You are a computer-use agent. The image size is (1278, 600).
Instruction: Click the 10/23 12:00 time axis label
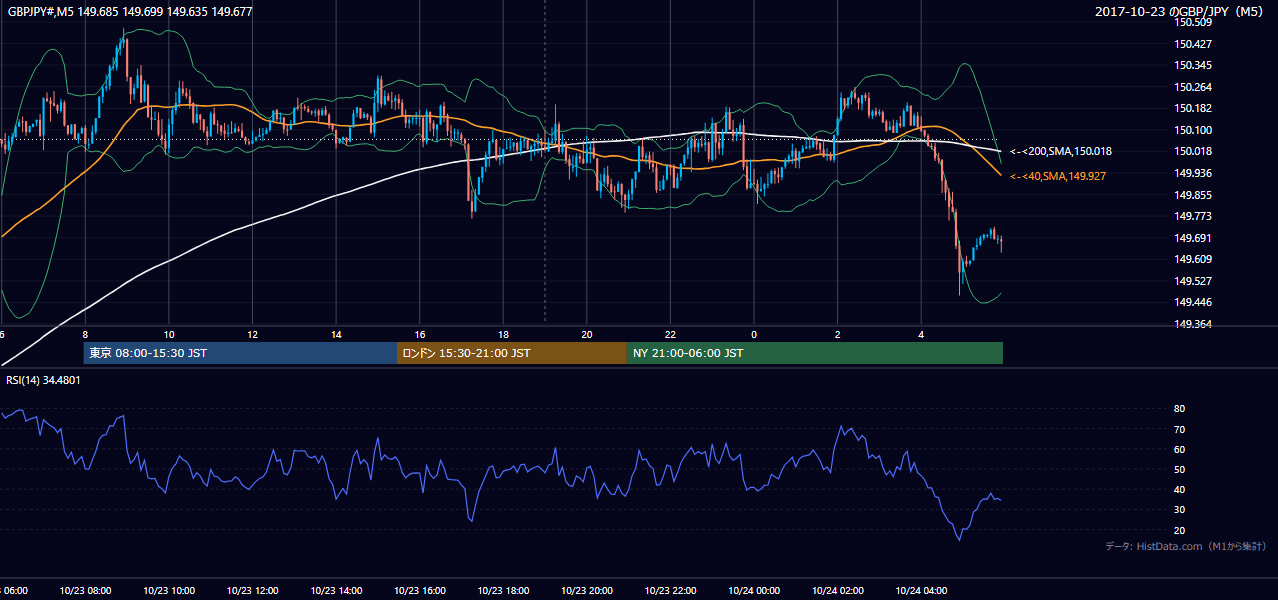(x=252, y=591)
